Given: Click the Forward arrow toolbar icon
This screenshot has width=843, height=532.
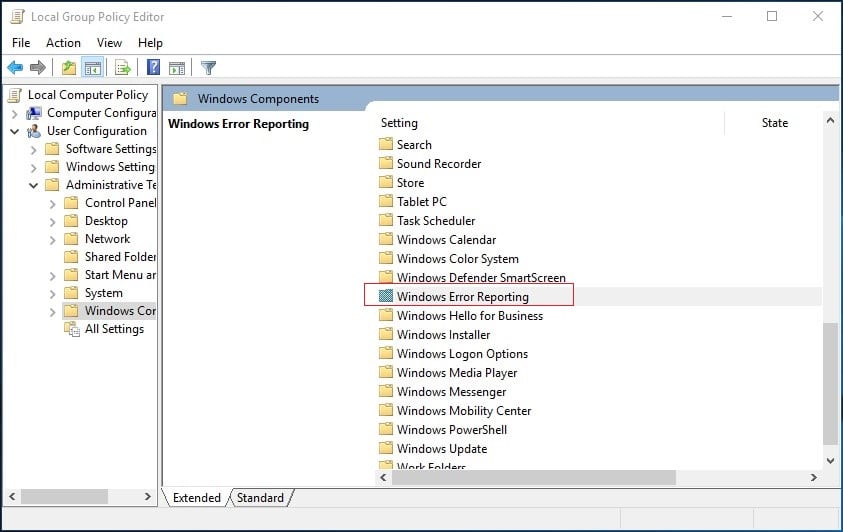Looking at the screenshot, I should pyautogui.click(x=38, y=68).
